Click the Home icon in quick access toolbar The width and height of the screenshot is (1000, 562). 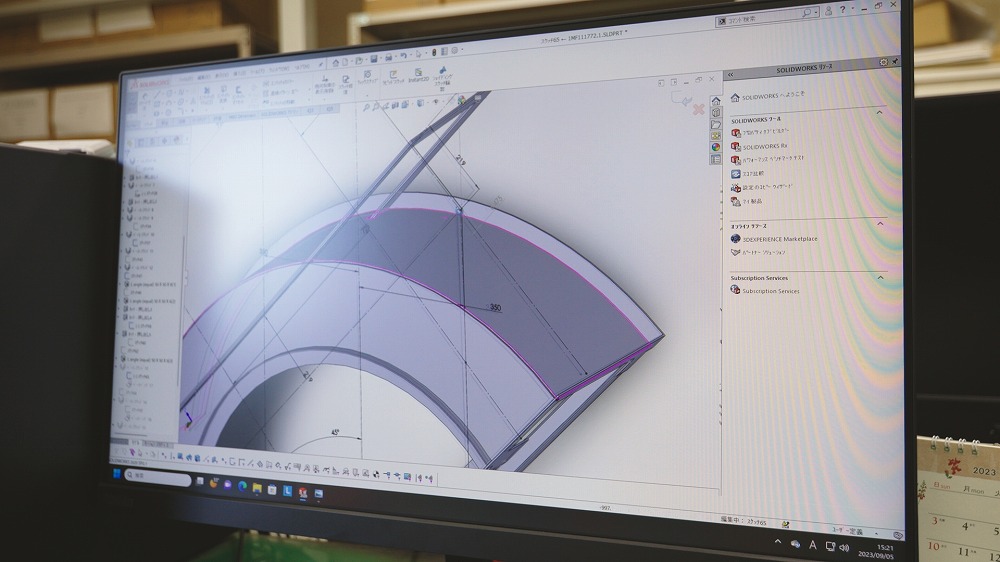click(x=335, y=63)
